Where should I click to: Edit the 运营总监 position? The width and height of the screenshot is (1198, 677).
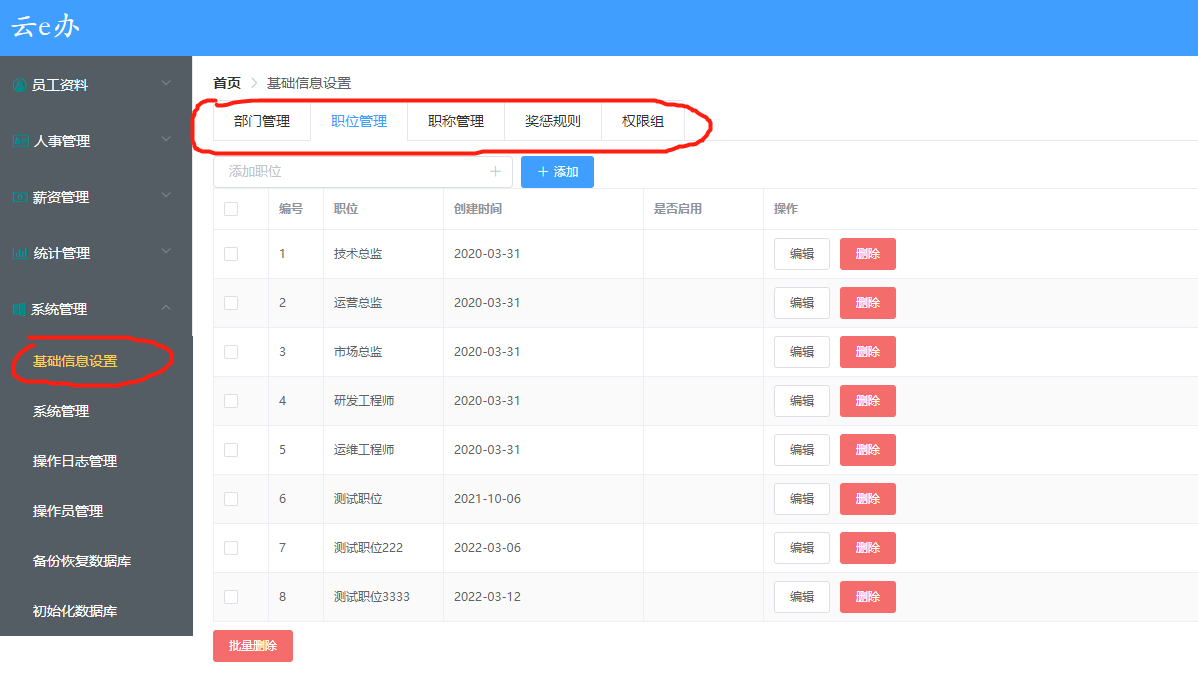801,303
